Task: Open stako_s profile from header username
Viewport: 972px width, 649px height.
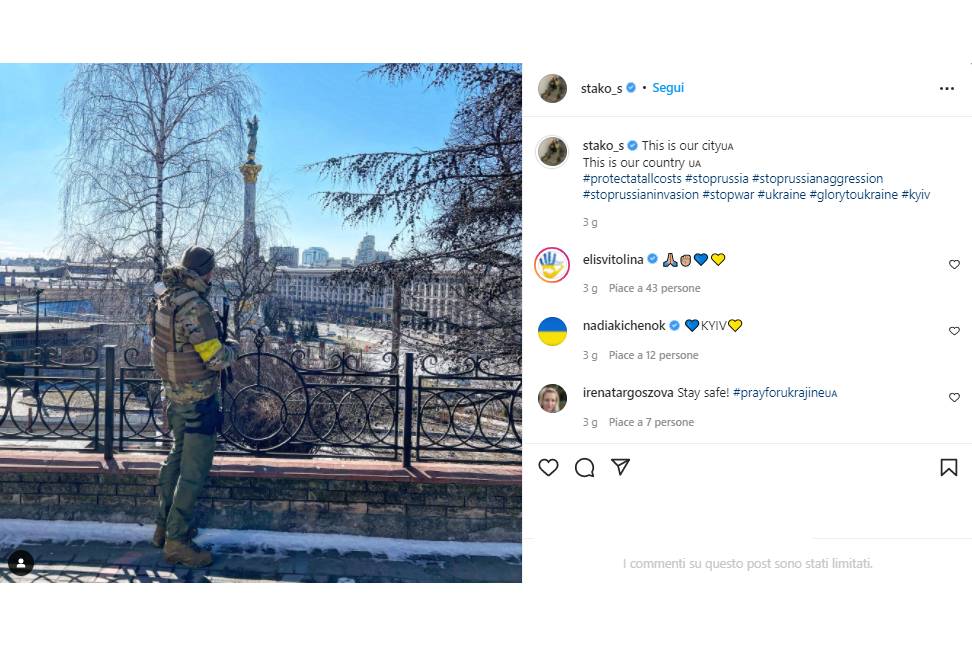Action: 601,89
